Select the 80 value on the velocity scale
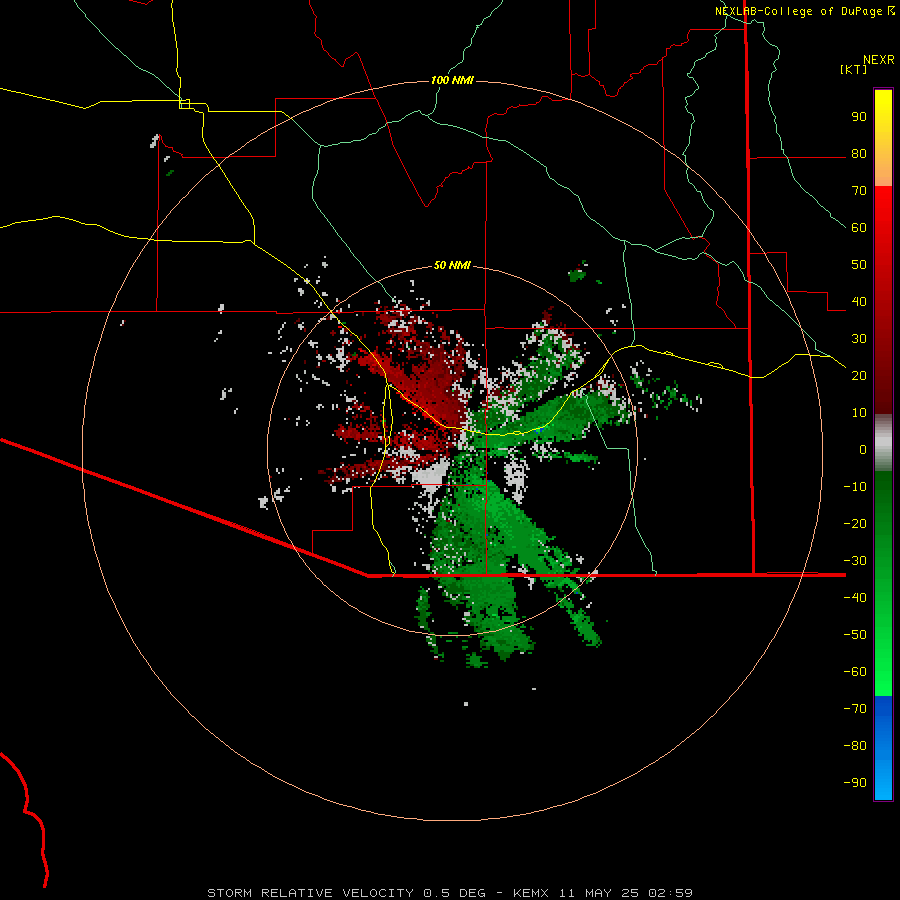 coord(859,154)
